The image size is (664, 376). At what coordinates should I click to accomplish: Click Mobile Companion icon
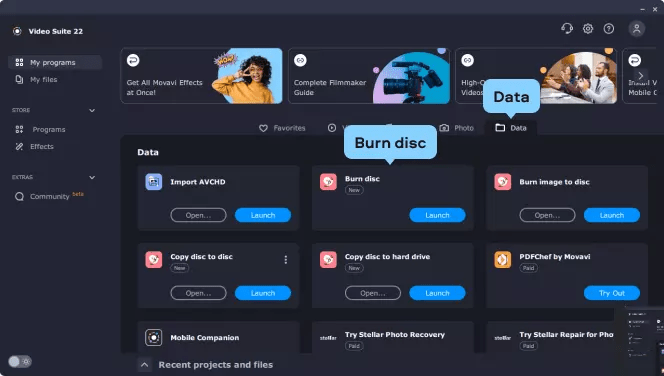(x=154, y=337)
